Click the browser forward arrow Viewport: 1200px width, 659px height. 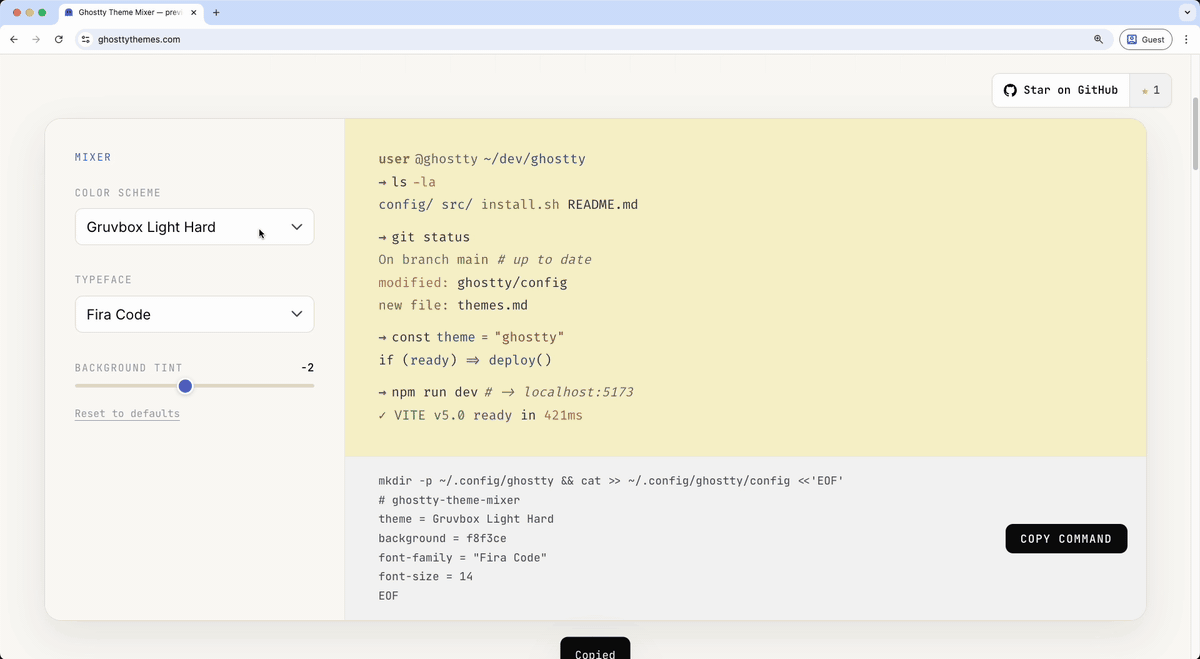37,39
